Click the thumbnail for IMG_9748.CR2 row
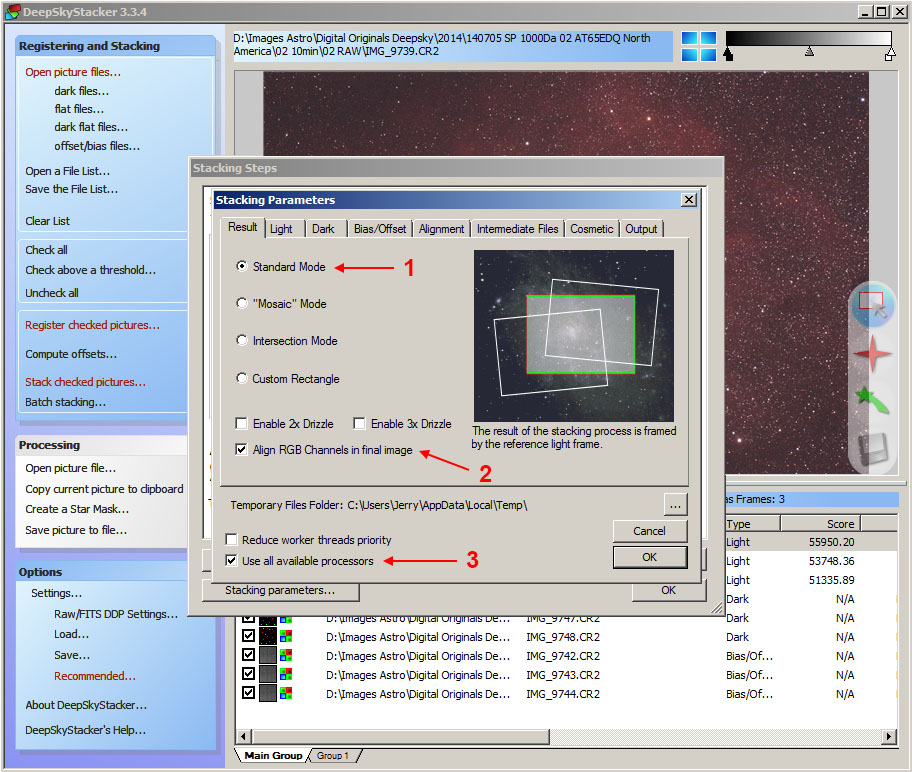 click(268, 636)
